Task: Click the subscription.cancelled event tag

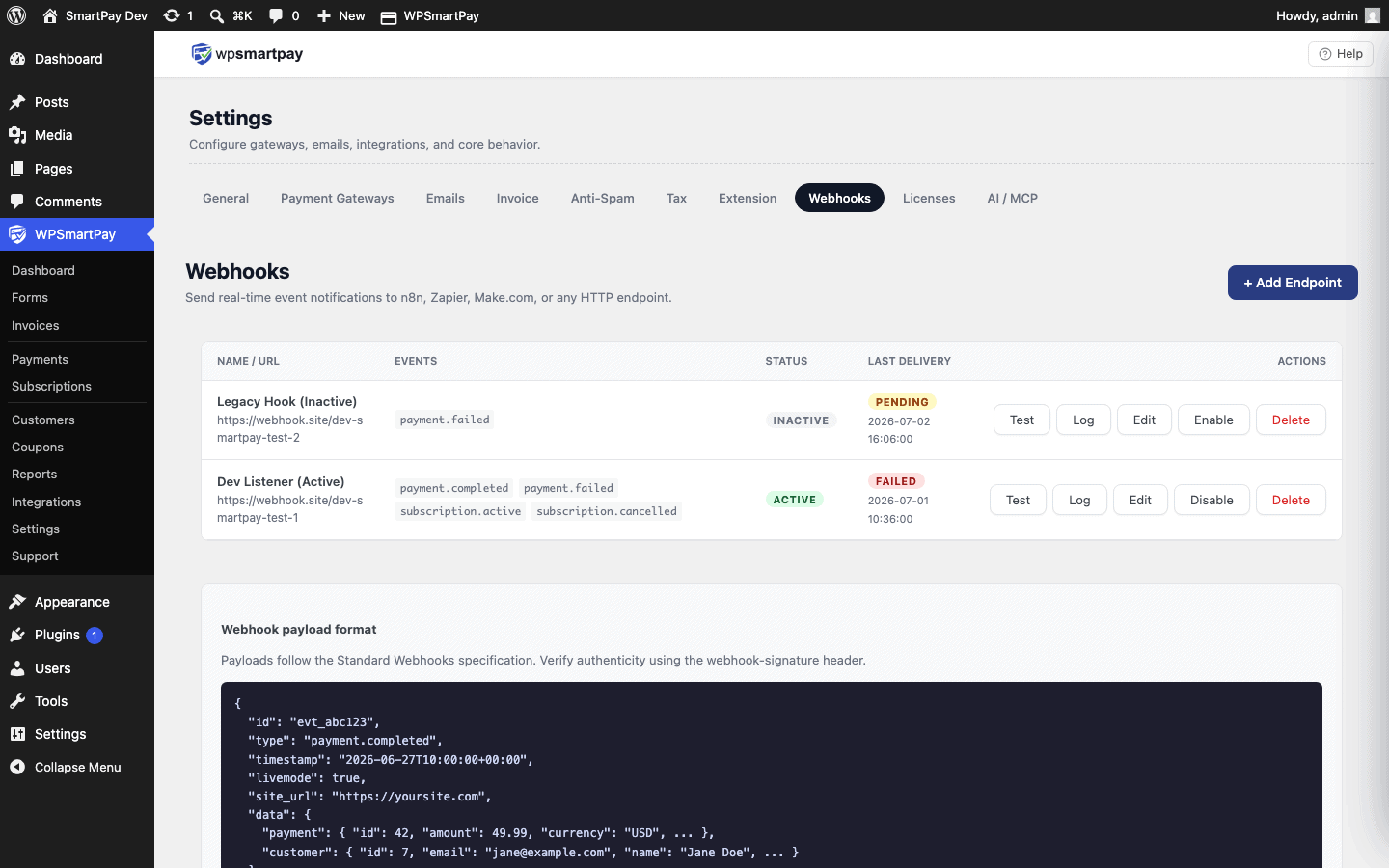Action: pos(607,511)
